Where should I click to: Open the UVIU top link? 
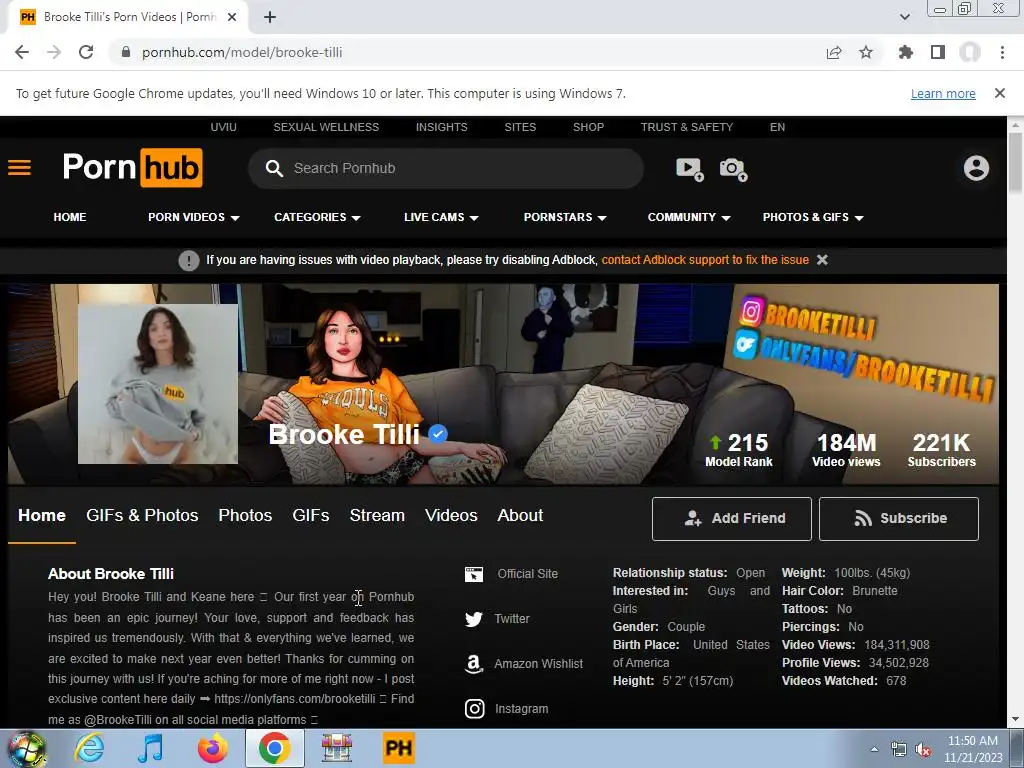[x=223, y=127]
